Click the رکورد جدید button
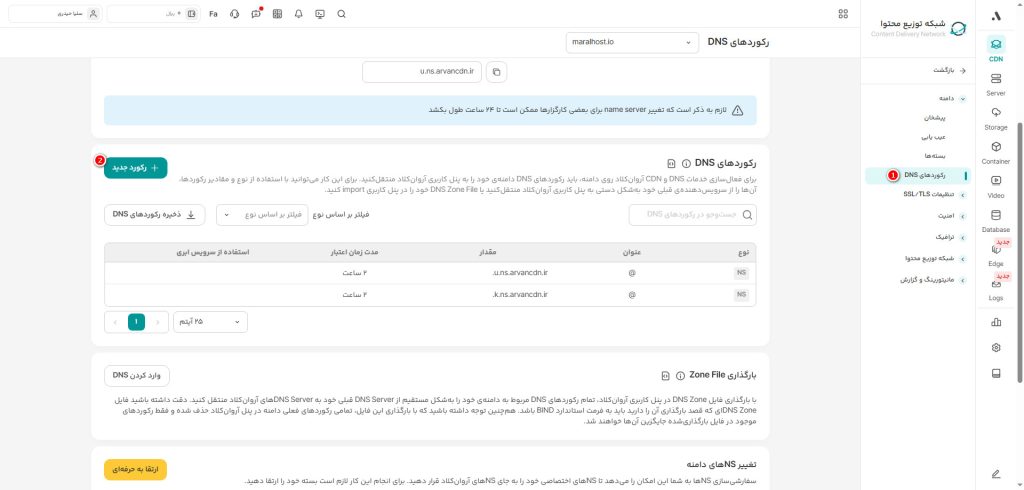The width and height of the screenshot is (1024, 490). 135,168
